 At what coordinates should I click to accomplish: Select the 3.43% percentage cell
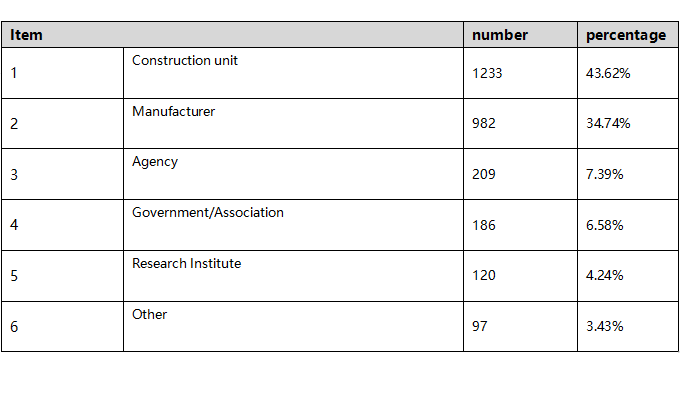point(628,327)
